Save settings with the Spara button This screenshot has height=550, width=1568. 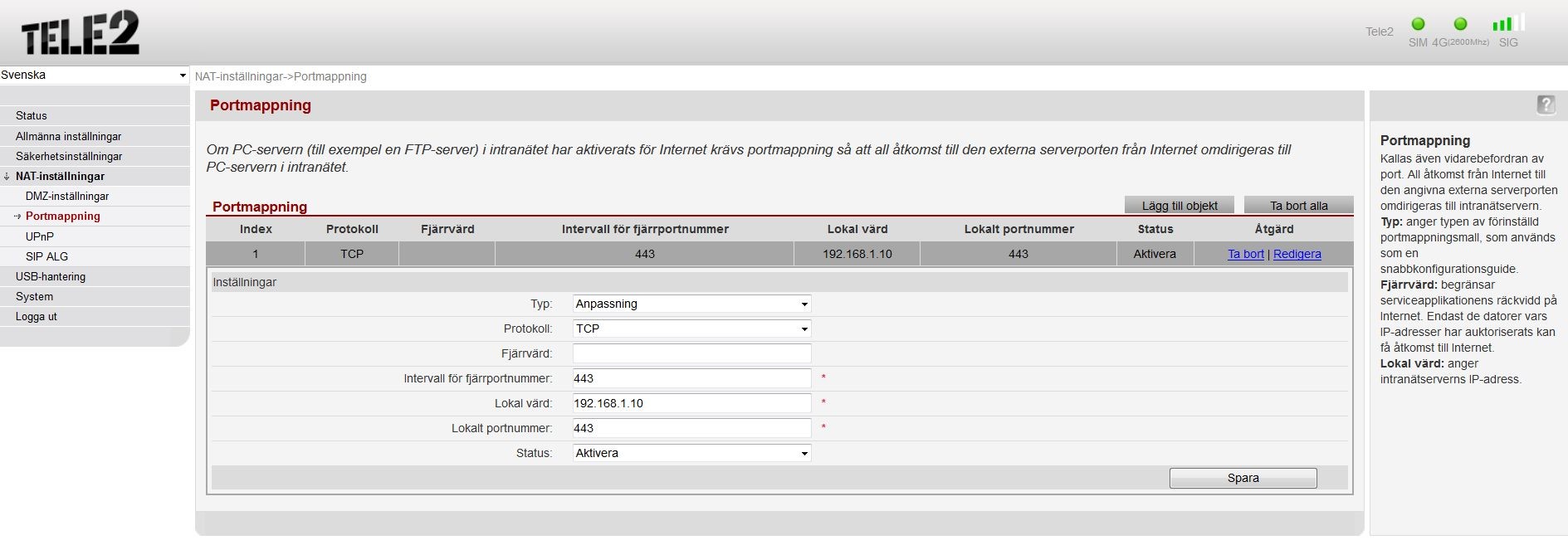1243,478
